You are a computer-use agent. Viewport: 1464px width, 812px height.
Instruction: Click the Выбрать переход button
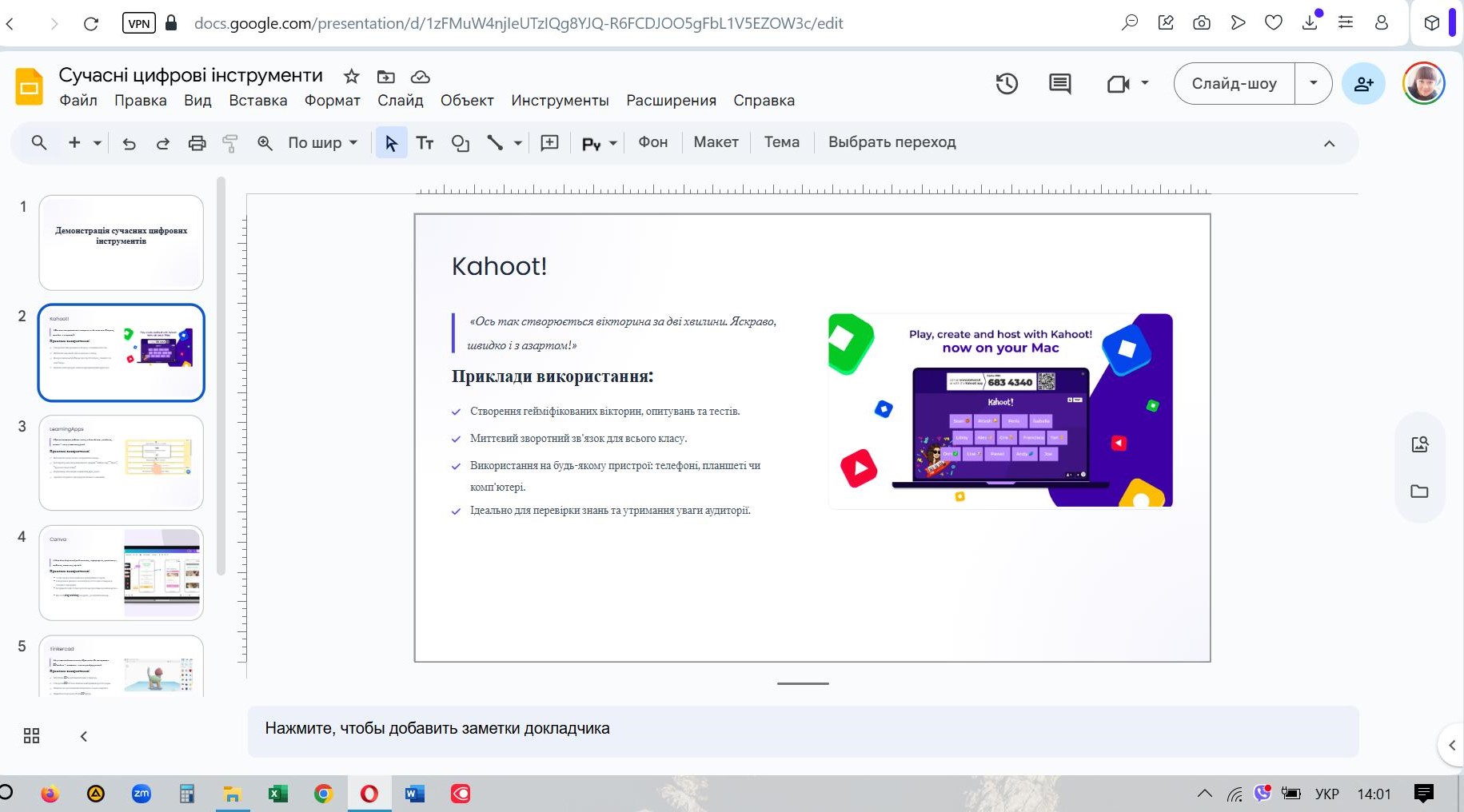892,142
